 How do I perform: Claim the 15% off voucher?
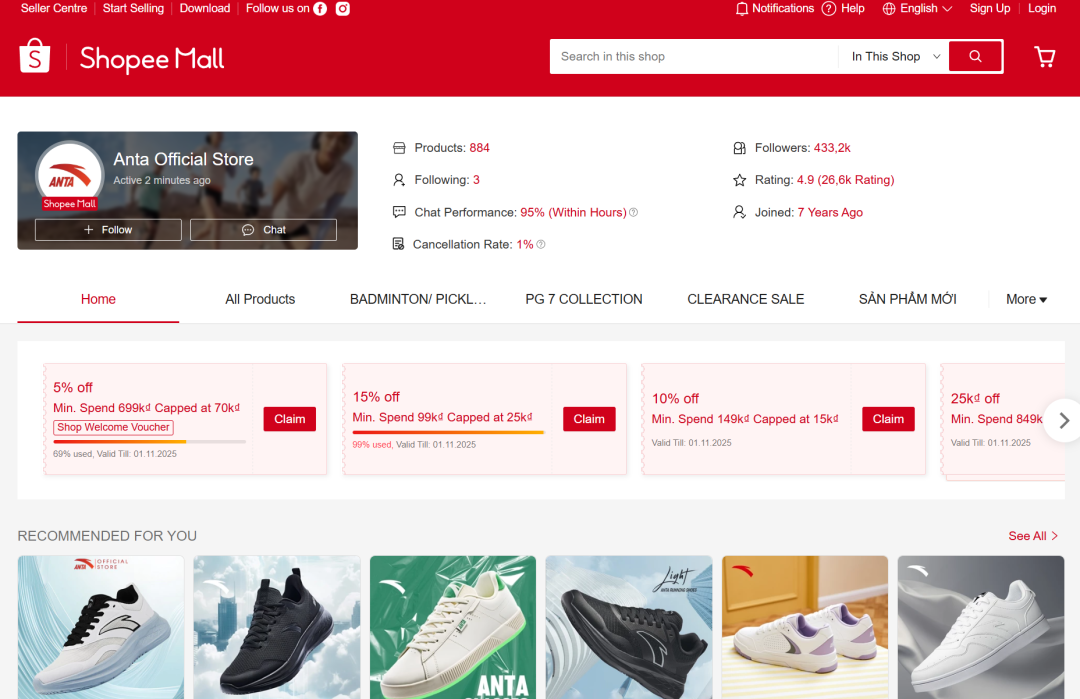pyautogui.click(x=589, y=419)
